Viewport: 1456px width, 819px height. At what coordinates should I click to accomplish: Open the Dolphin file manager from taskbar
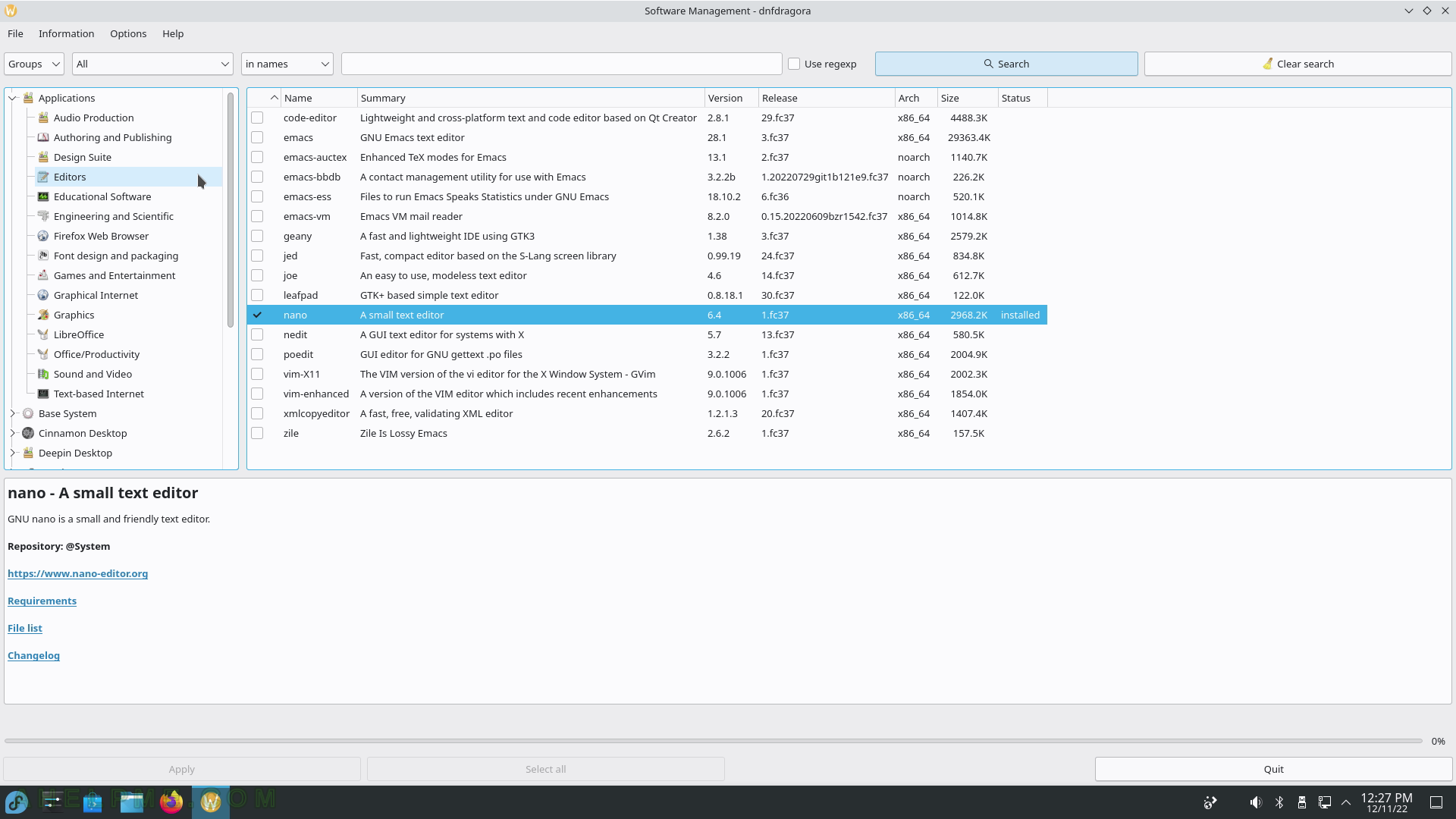pyautogui.click(x=132, y=802)
